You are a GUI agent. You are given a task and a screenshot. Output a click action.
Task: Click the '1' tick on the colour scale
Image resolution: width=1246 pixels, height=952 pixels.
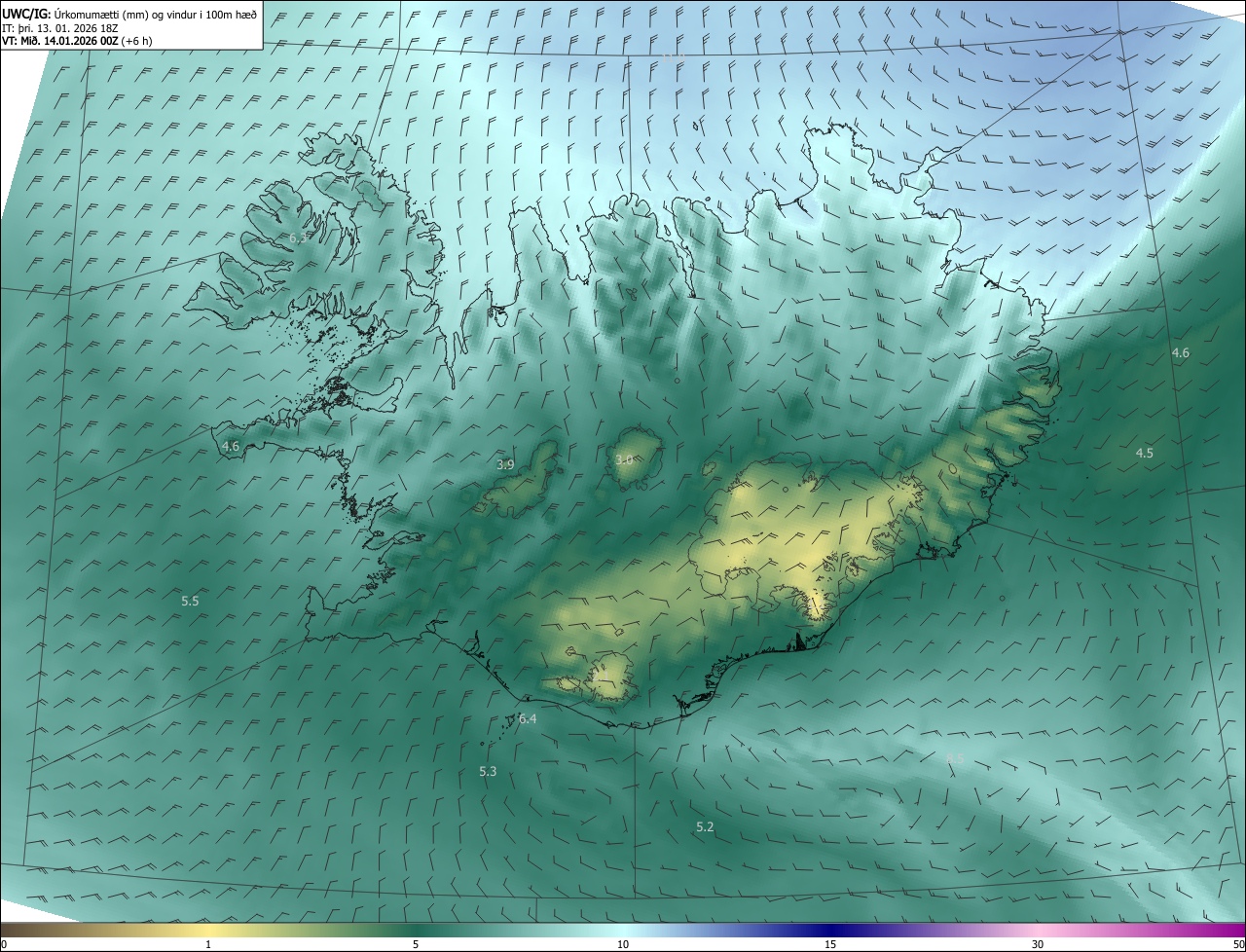[208, 945]
